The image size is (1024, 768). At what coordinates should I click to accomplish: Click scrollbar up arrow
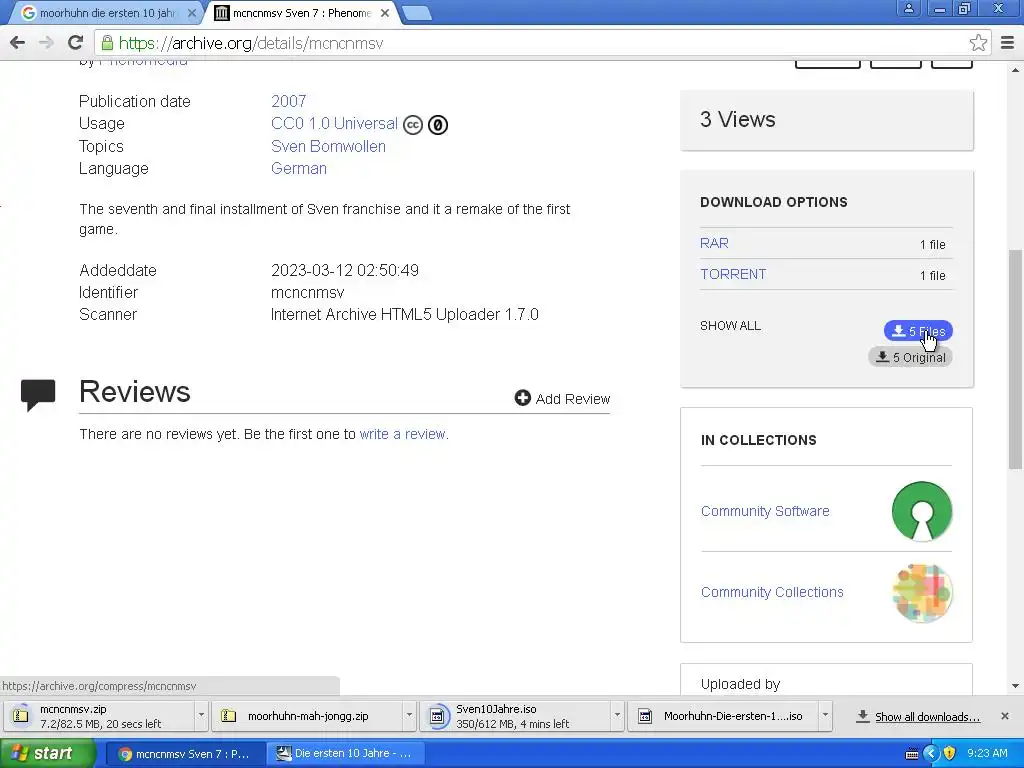[1015, 69]
